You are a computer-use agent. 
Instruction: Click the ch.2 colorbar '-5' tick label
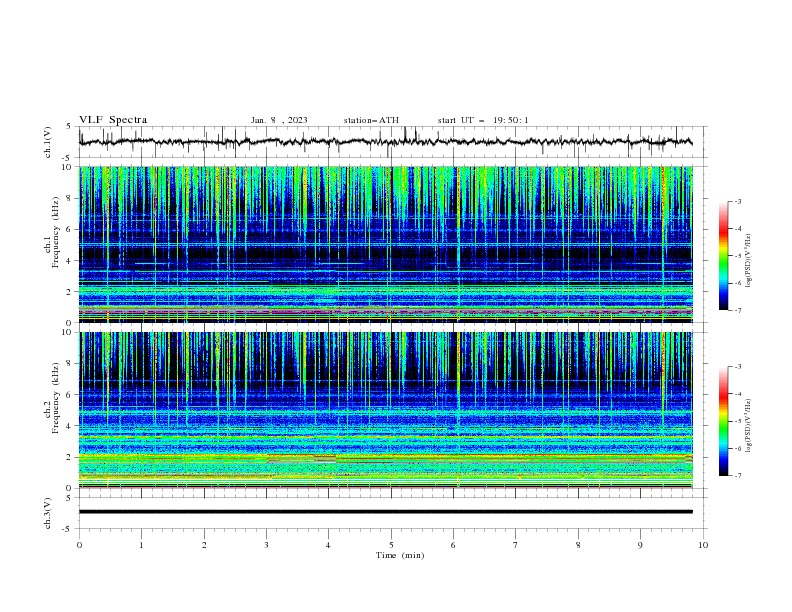coord(738,421)
